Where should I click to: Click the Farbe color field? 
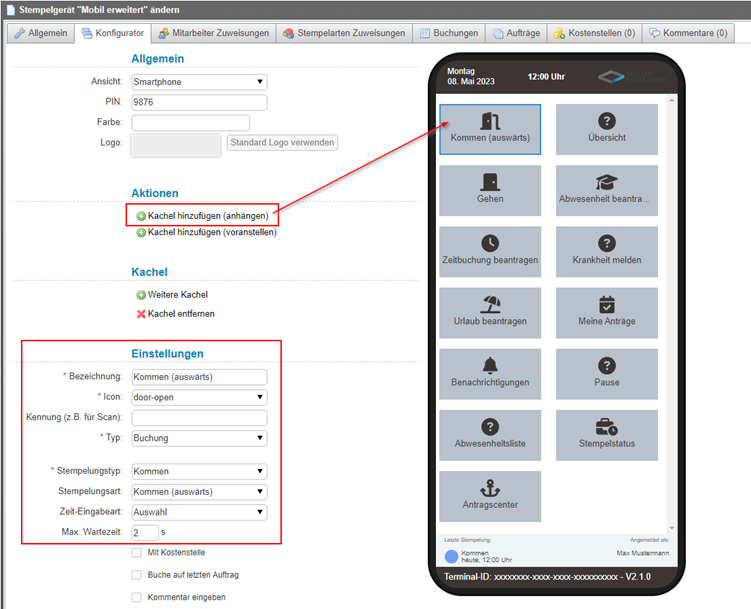click(x=199, y=122)
